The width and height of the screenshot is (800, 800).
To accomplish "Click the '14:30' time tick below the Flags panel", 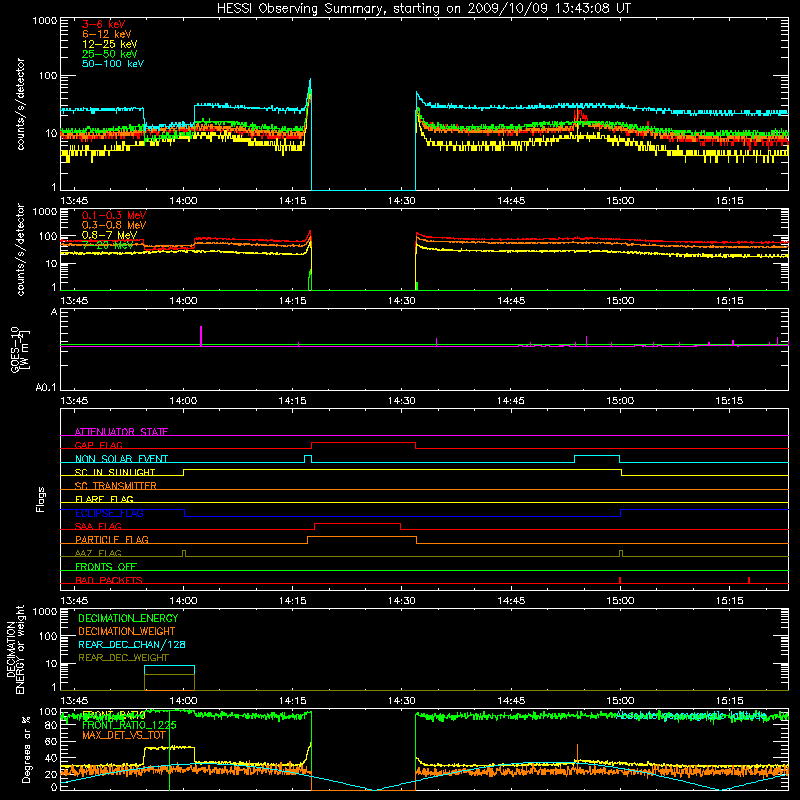I will pyautogui.click(x=402, y=601).
